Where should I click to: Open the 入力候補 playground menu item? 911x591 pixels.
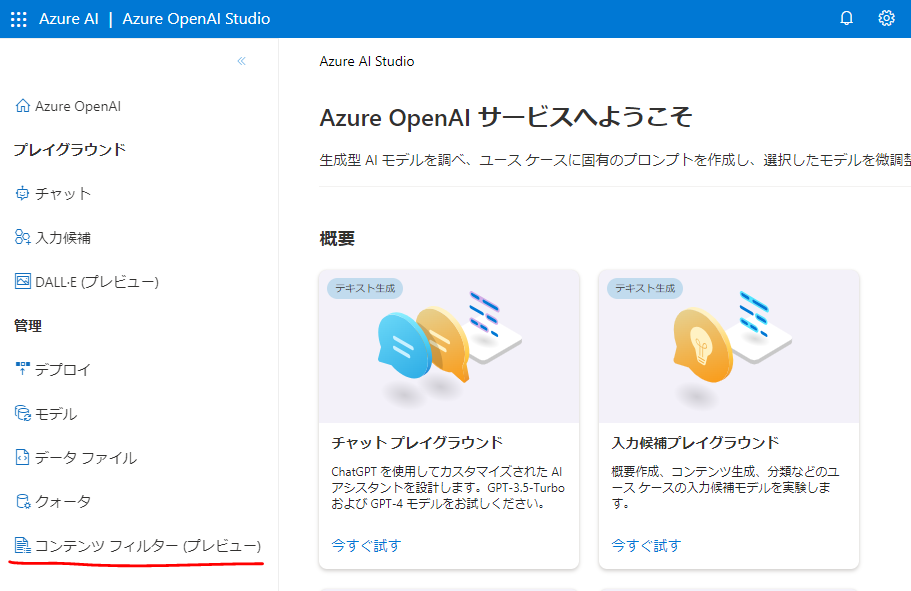63,238
